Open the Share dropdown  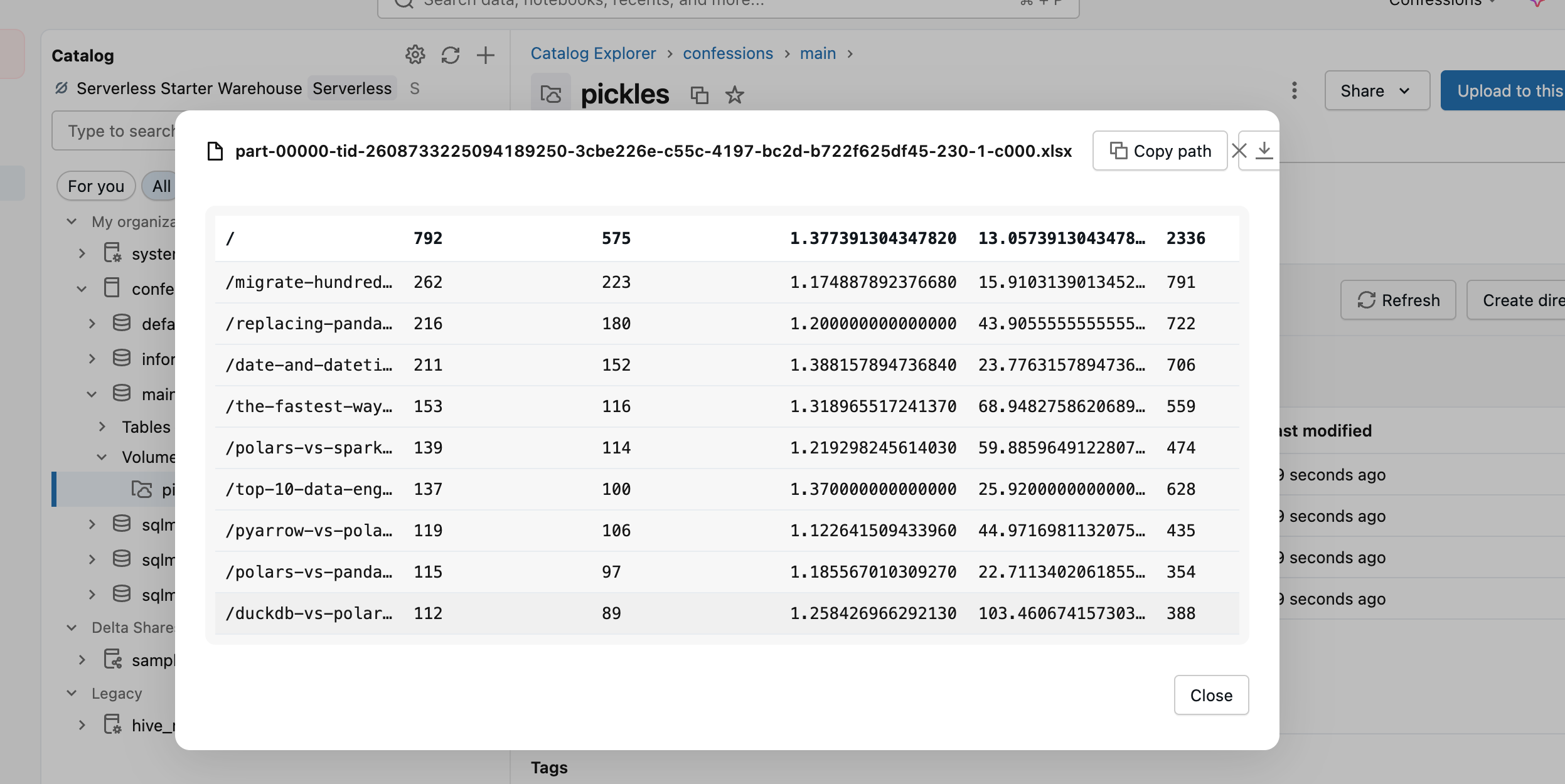(x=1377, y=91)
